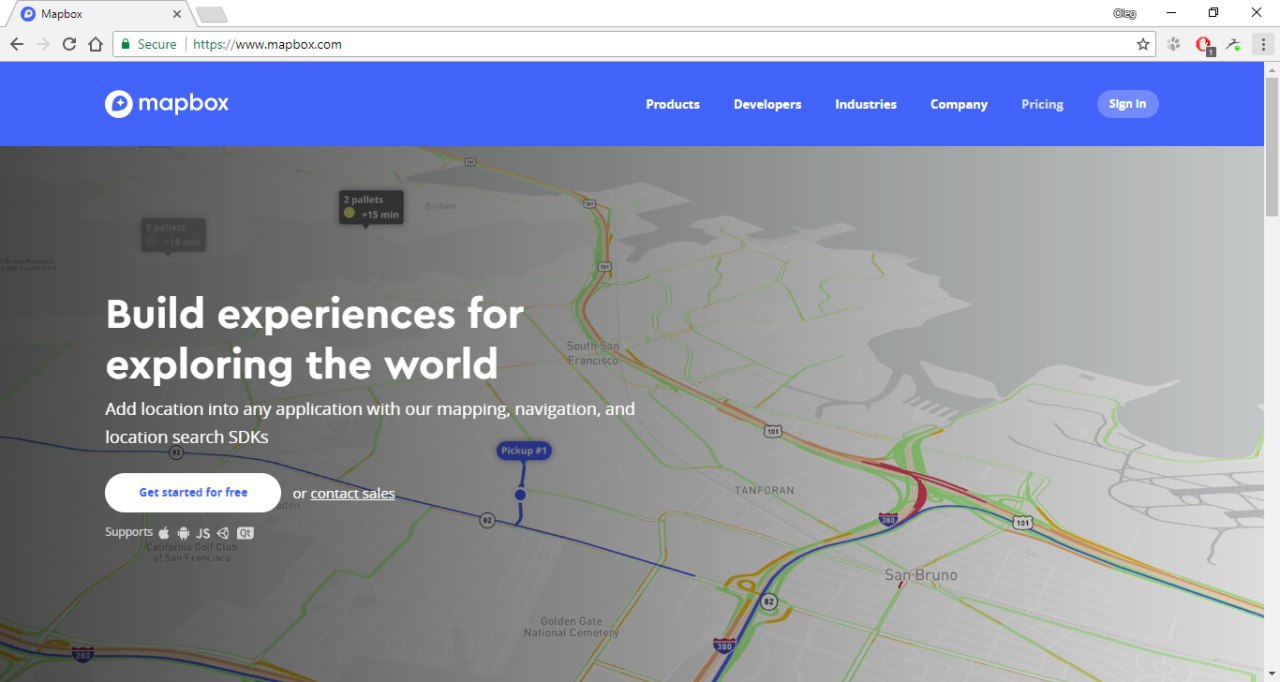
Task: Click the Pickup #1 map marker
Action: point(523,452)
